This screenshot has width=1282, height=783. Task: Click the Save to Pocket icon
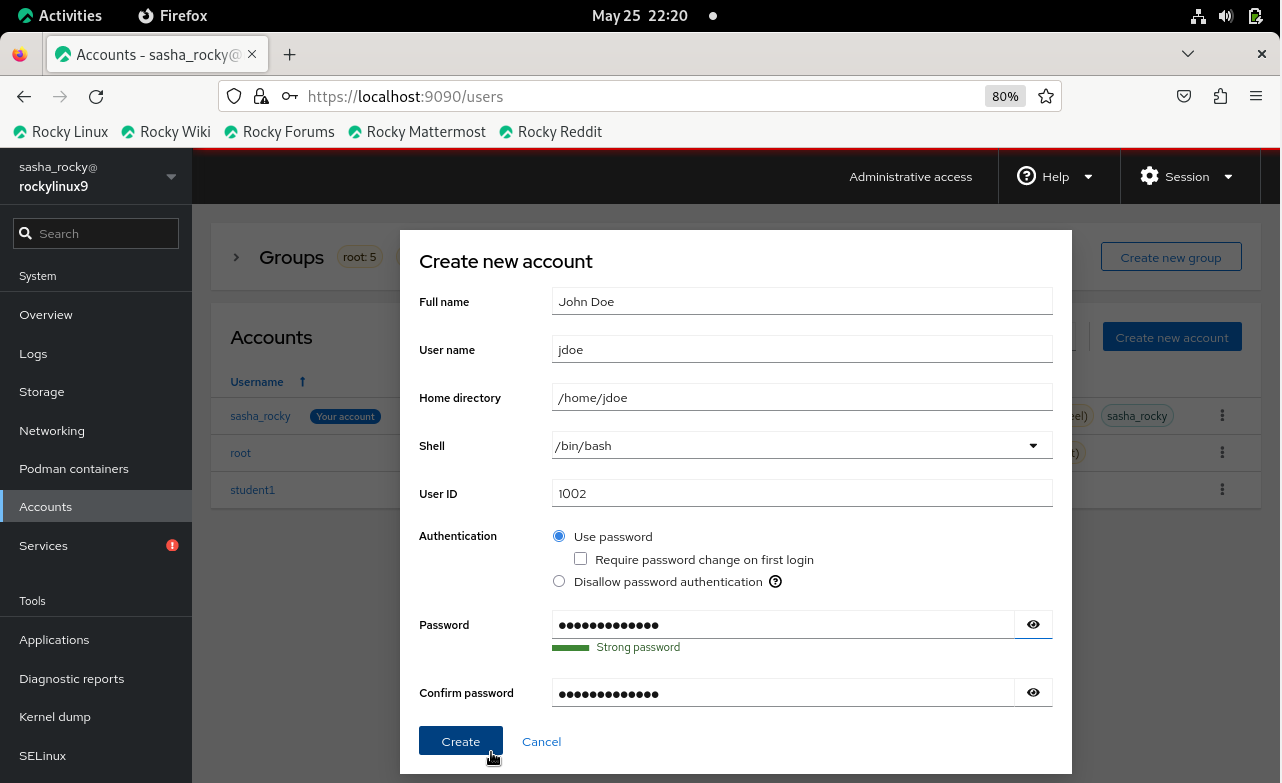pos(1184,97)
